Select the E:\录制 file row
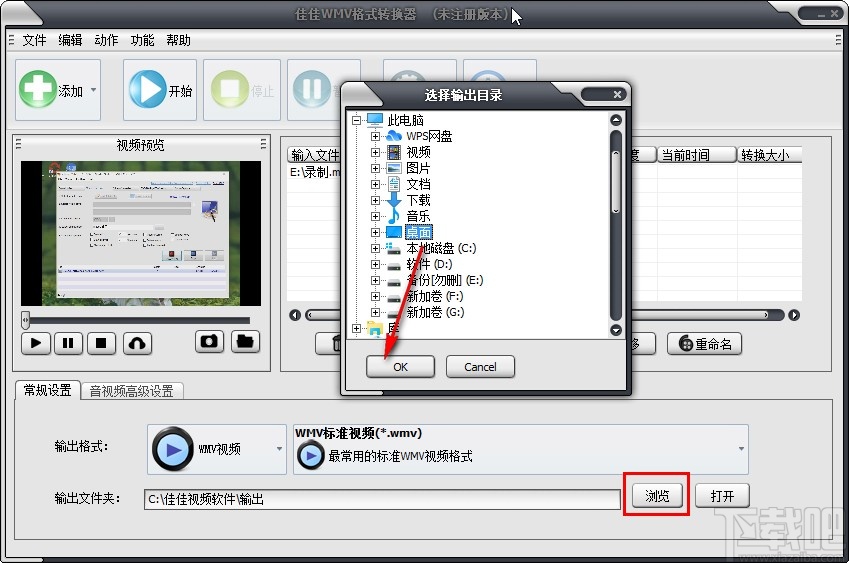 pos(315,172)
